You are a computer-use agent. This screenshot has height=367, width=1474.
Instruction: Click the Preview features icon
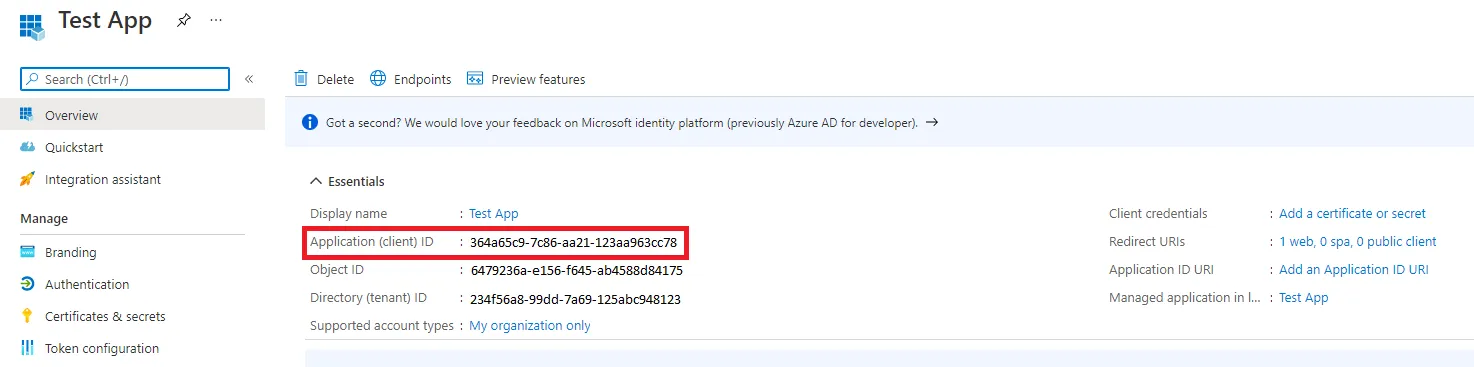[475, 79]
